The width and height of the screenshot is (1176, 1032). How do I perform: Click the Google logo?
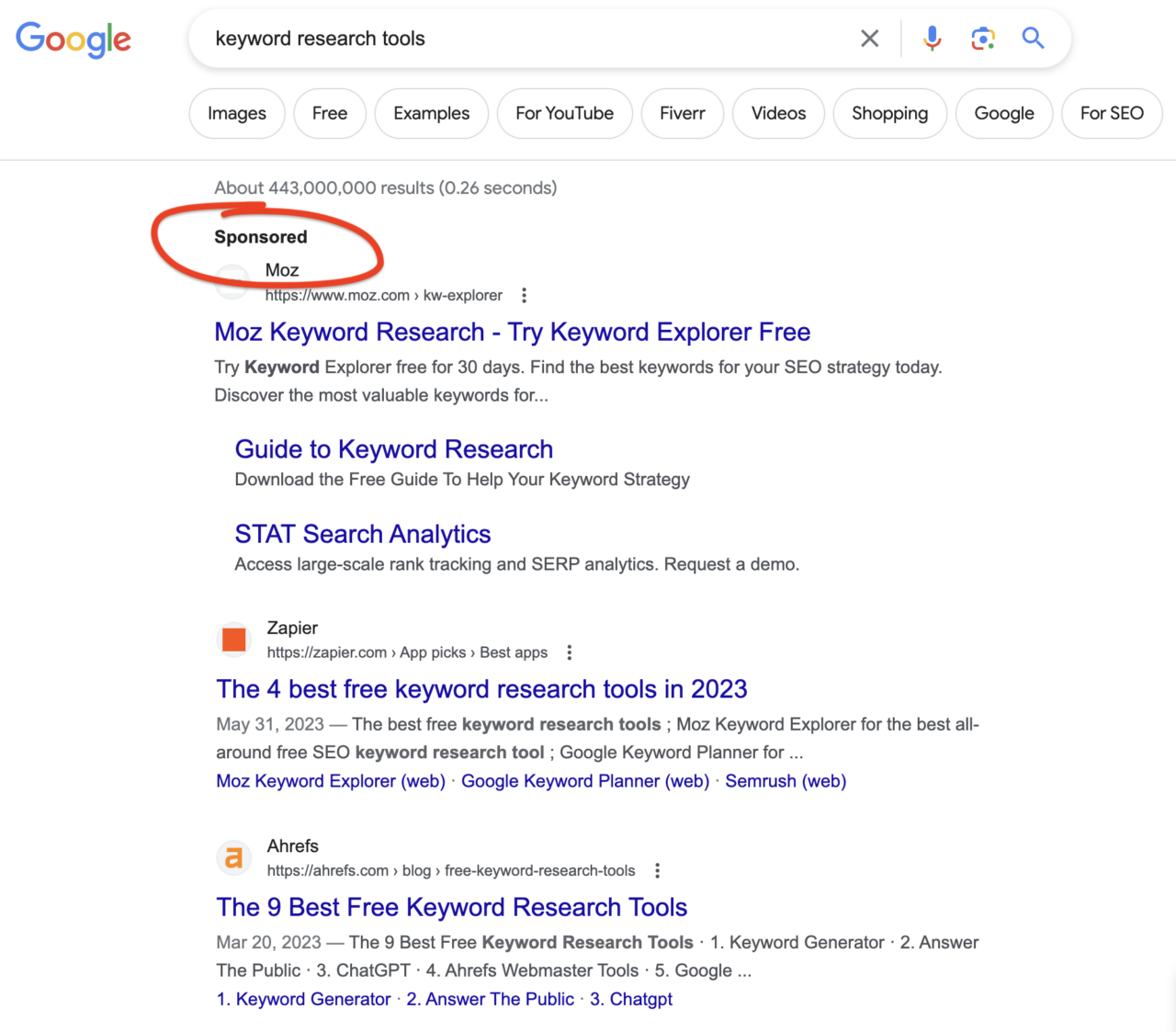73,40
